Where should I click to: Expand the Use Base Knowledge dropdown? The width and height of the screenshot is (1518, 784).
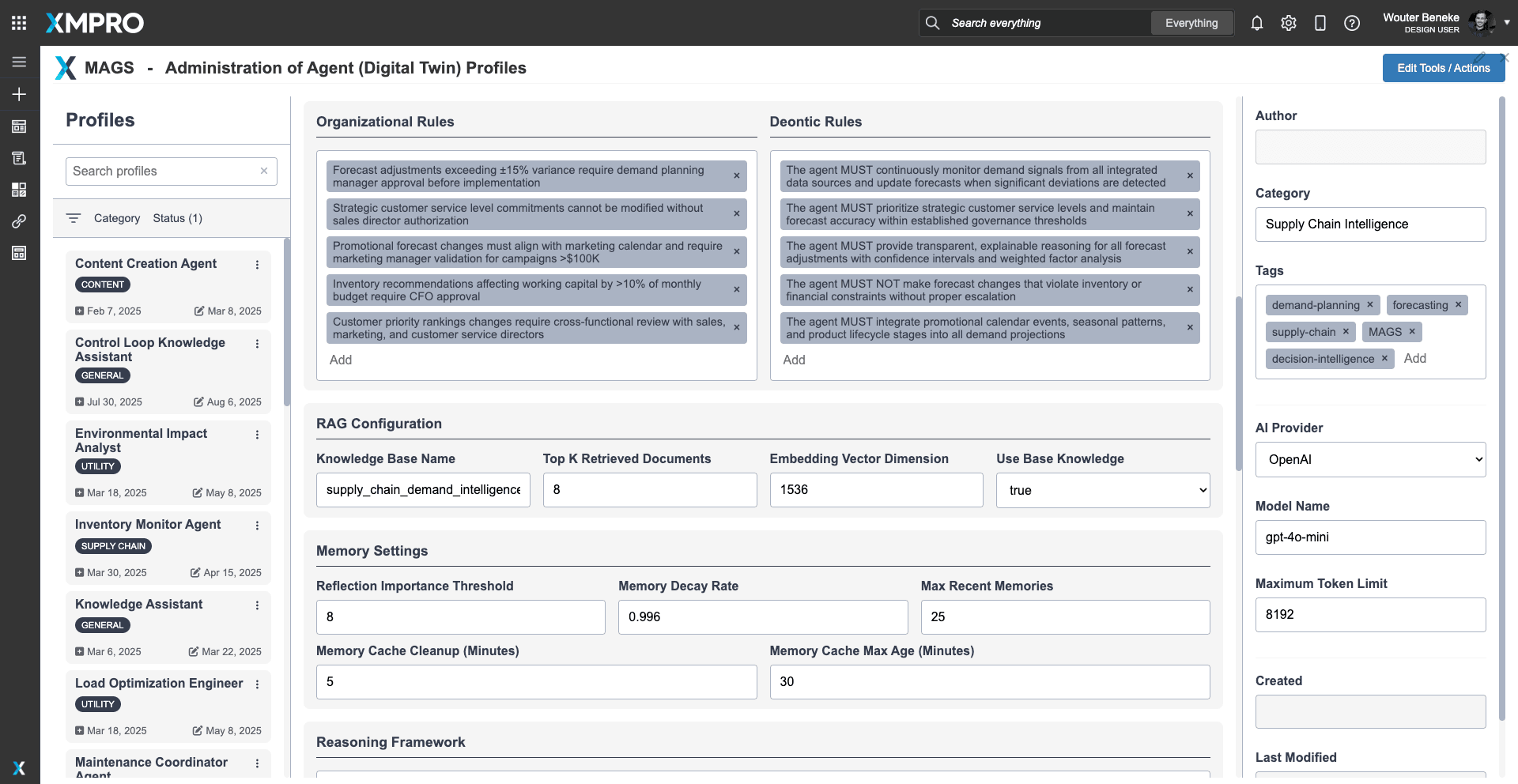(x=1102, y=490)
